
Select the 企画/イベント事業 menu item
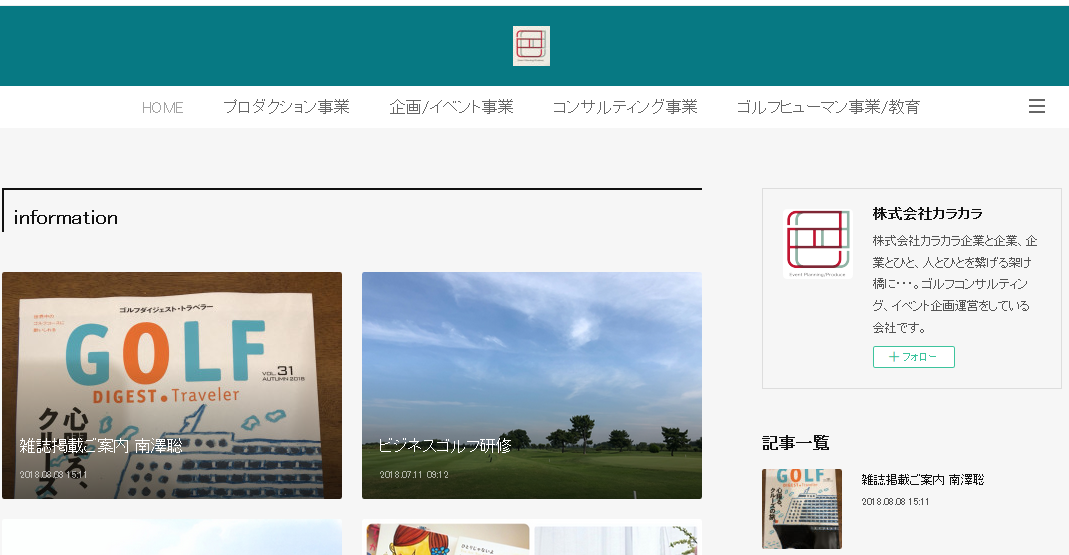coord(451,107)
